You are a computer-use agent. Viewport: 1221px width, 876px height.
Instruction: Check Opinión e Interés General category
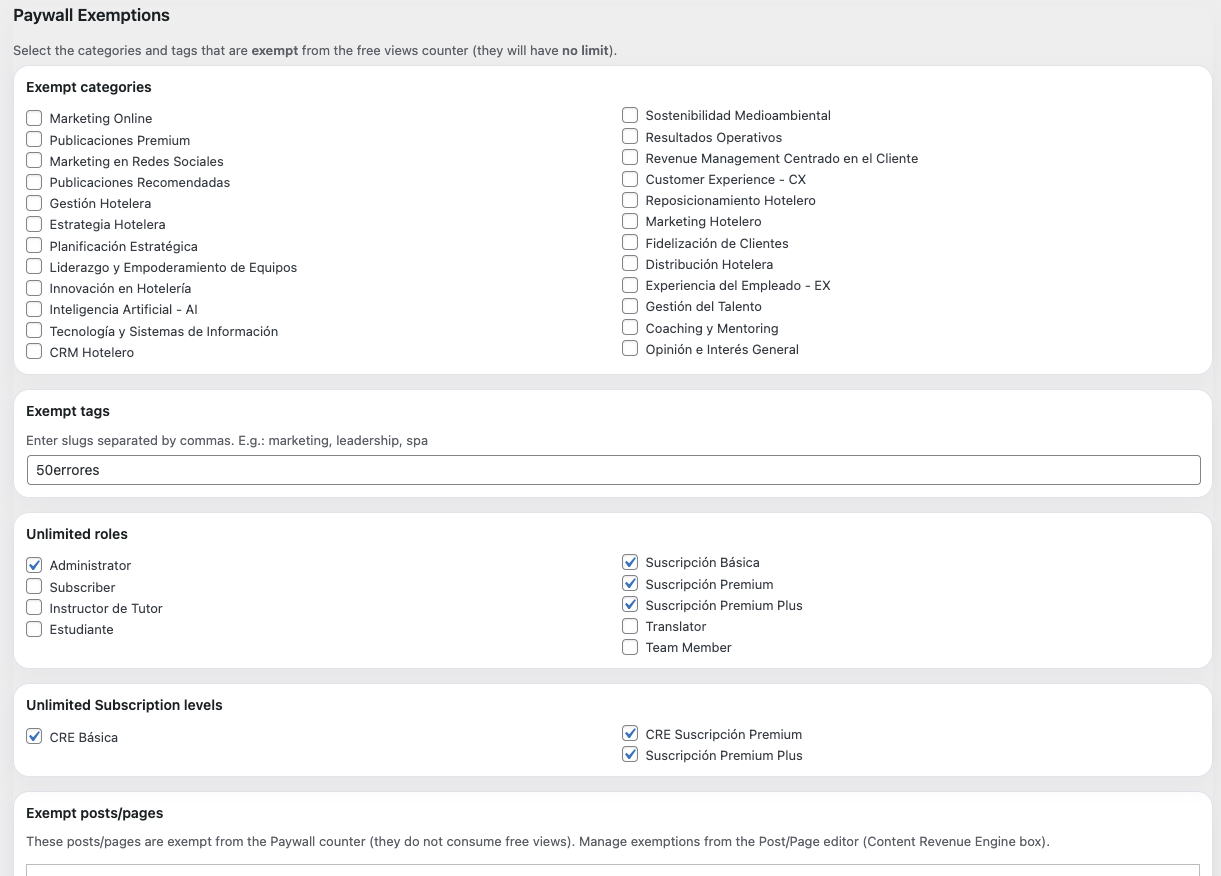tap(630, 348)
